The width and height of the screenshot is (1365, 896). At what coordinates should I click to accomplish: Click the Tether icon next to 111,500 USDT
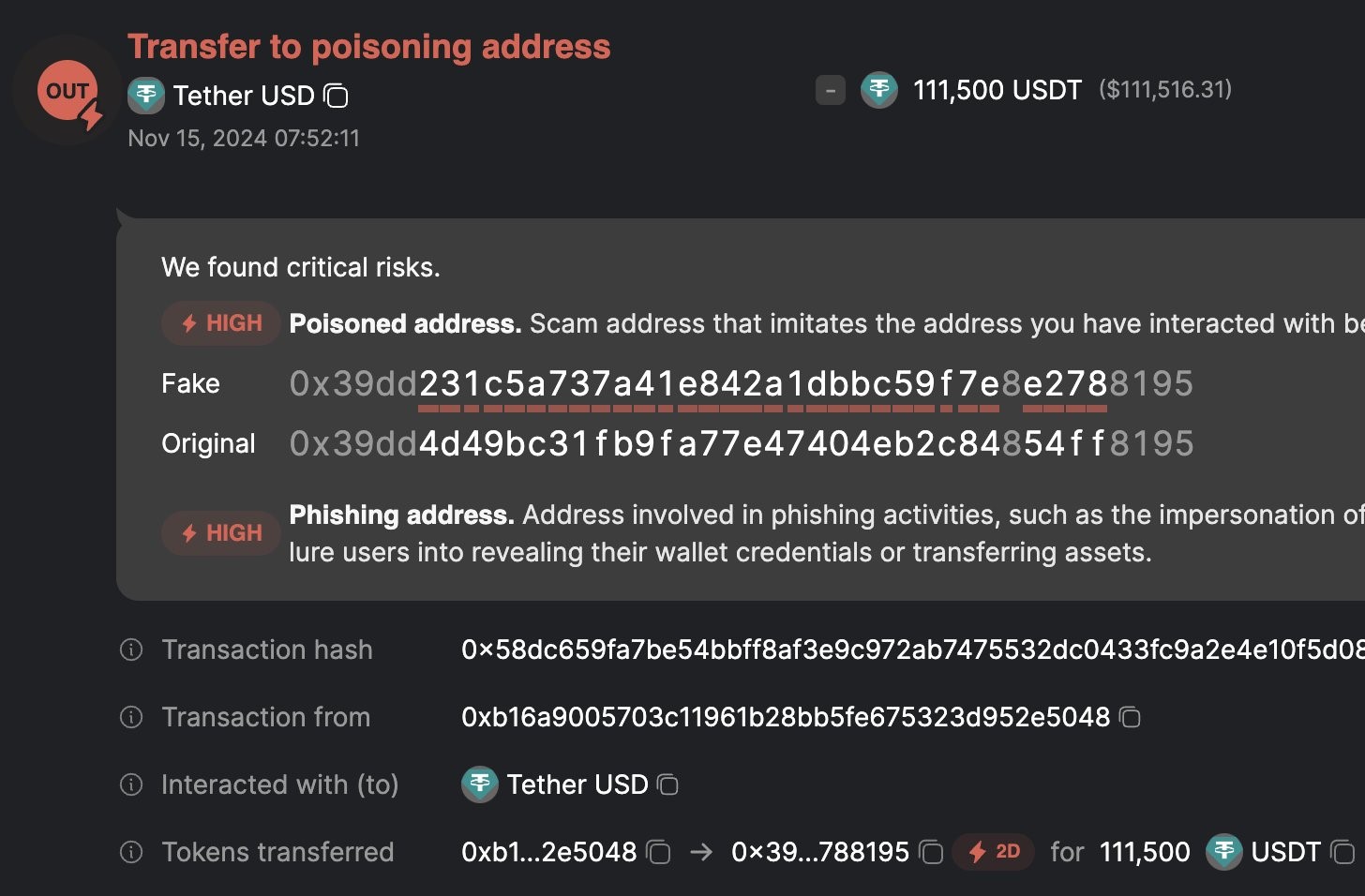pyautogui.click(x=879, y=90)
